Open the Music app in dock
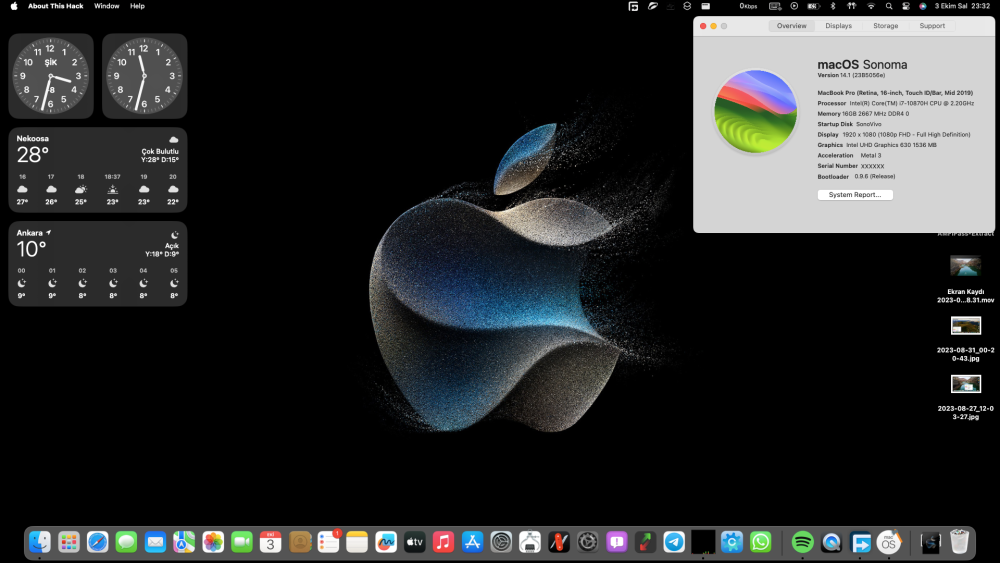This screenshot has width=1000, height=563. (443, 542)
